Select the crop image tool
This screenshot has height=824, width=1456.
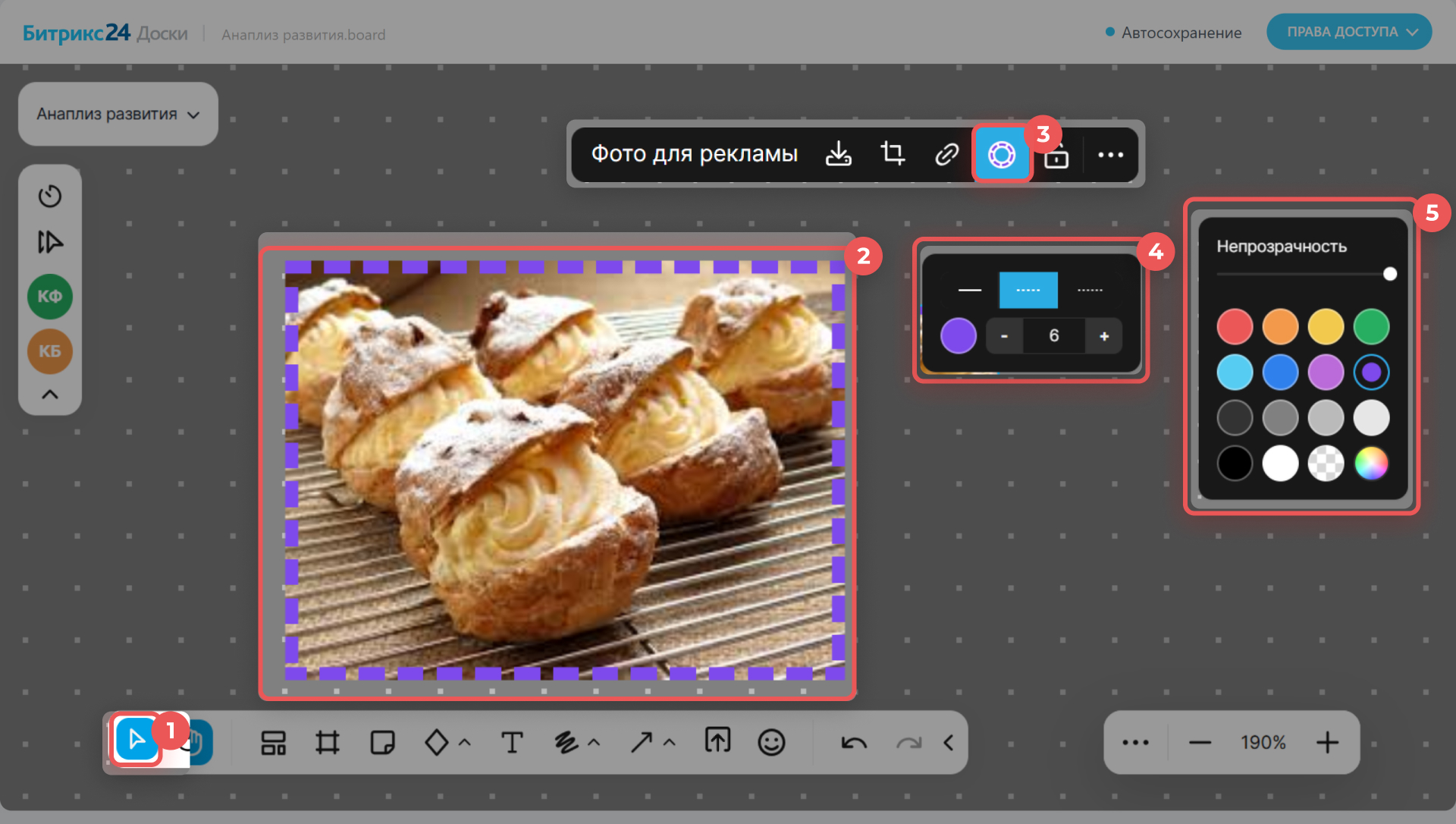[x=893, y=154]
